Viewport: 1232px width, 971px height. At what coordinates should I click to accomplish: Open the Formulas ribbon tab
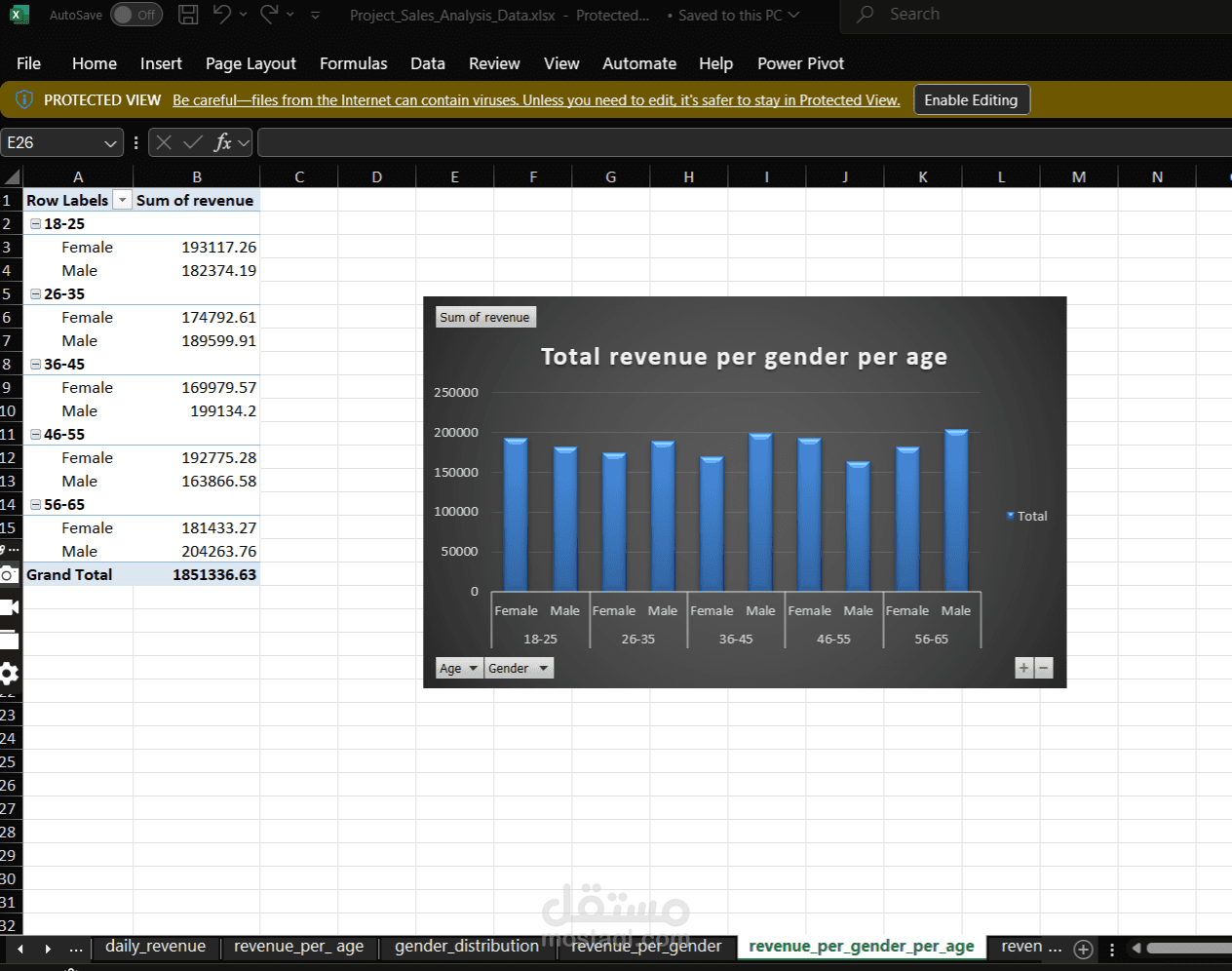pos(353,63)
